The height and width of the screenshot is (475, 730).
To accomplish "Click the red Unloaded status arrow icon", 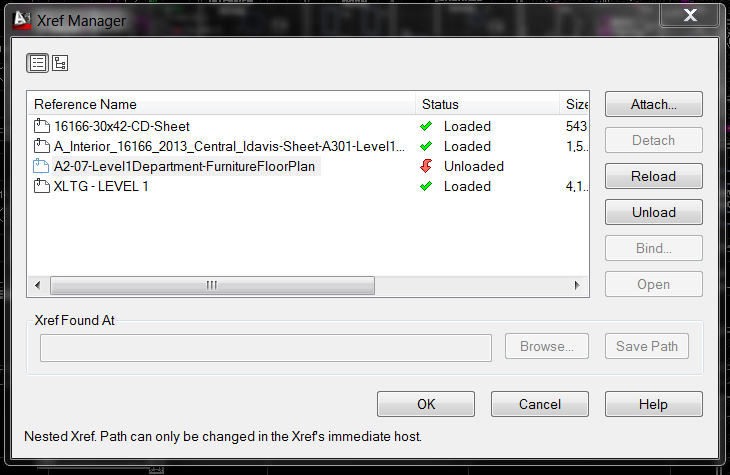I will (x=426, y=166).
